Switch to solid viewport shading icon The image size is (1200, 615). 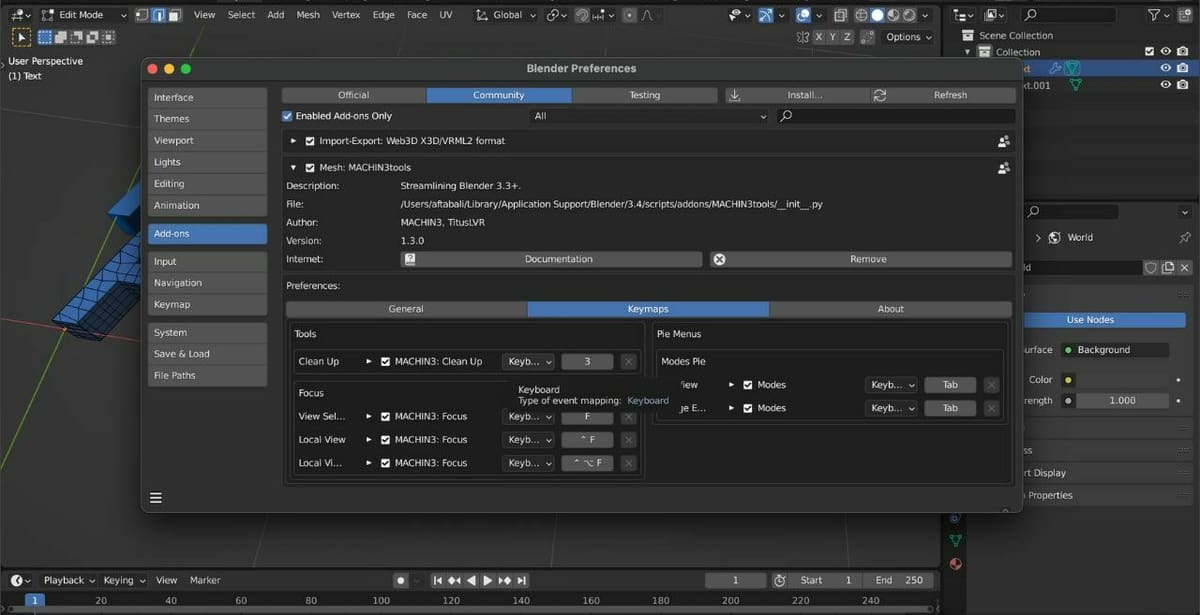pos(877,15)
